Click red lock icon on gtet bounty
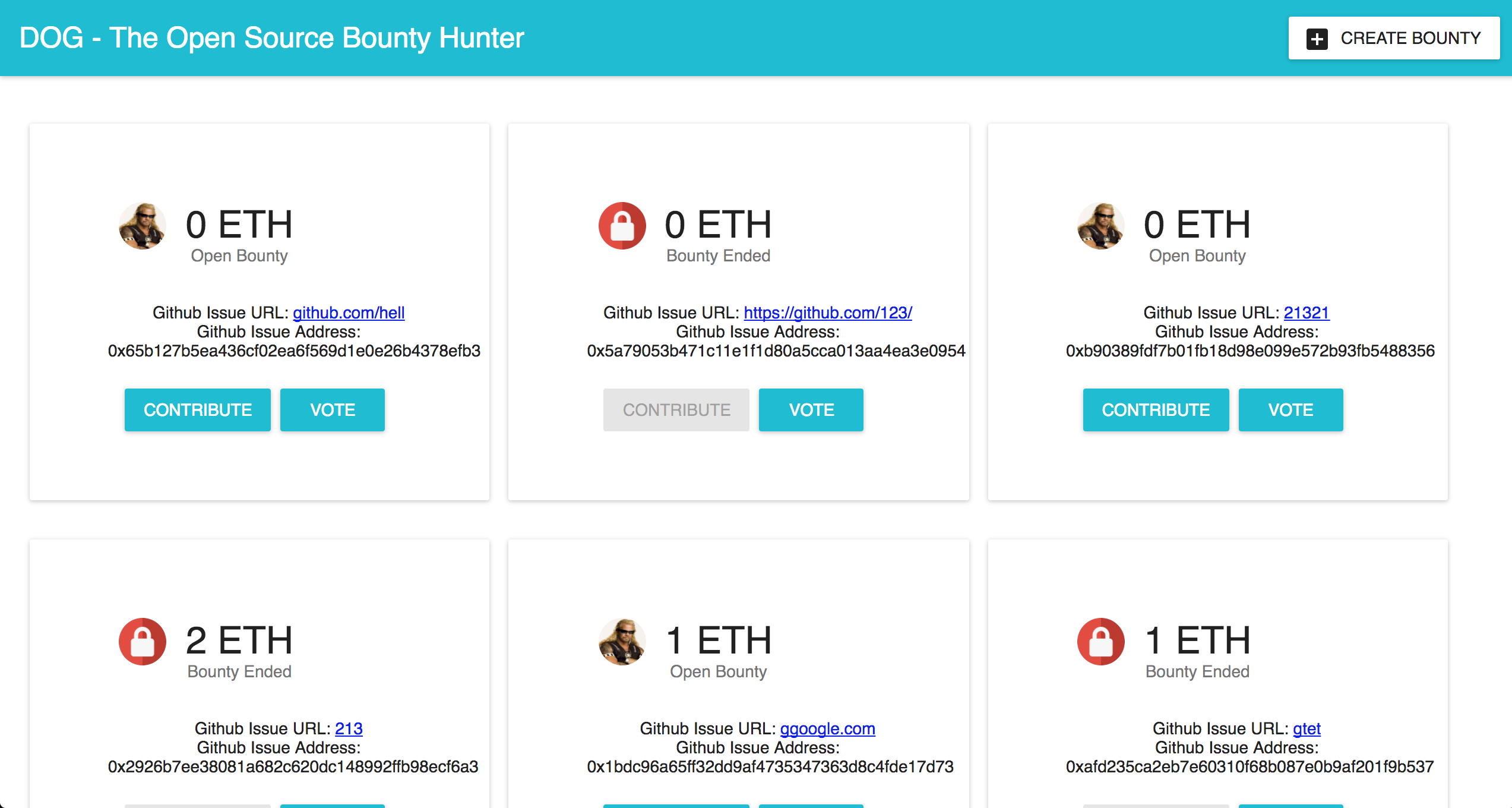 1100,642
